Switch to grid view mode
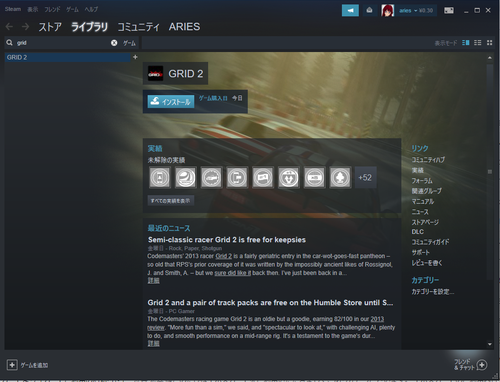500x382 pixels. pyautogui.click(x=489, y=43)
